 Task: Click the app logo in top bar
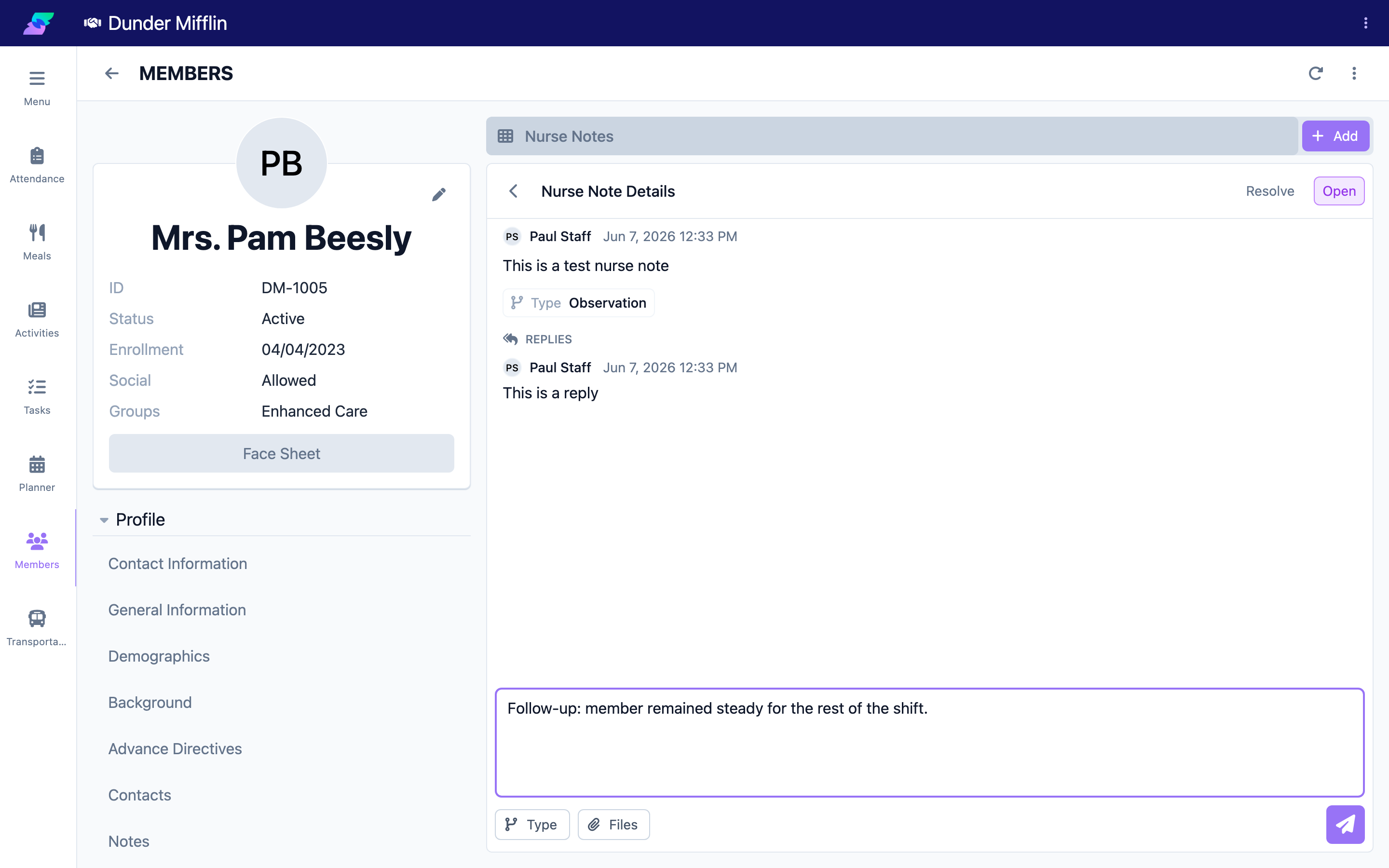coord(39,23)
